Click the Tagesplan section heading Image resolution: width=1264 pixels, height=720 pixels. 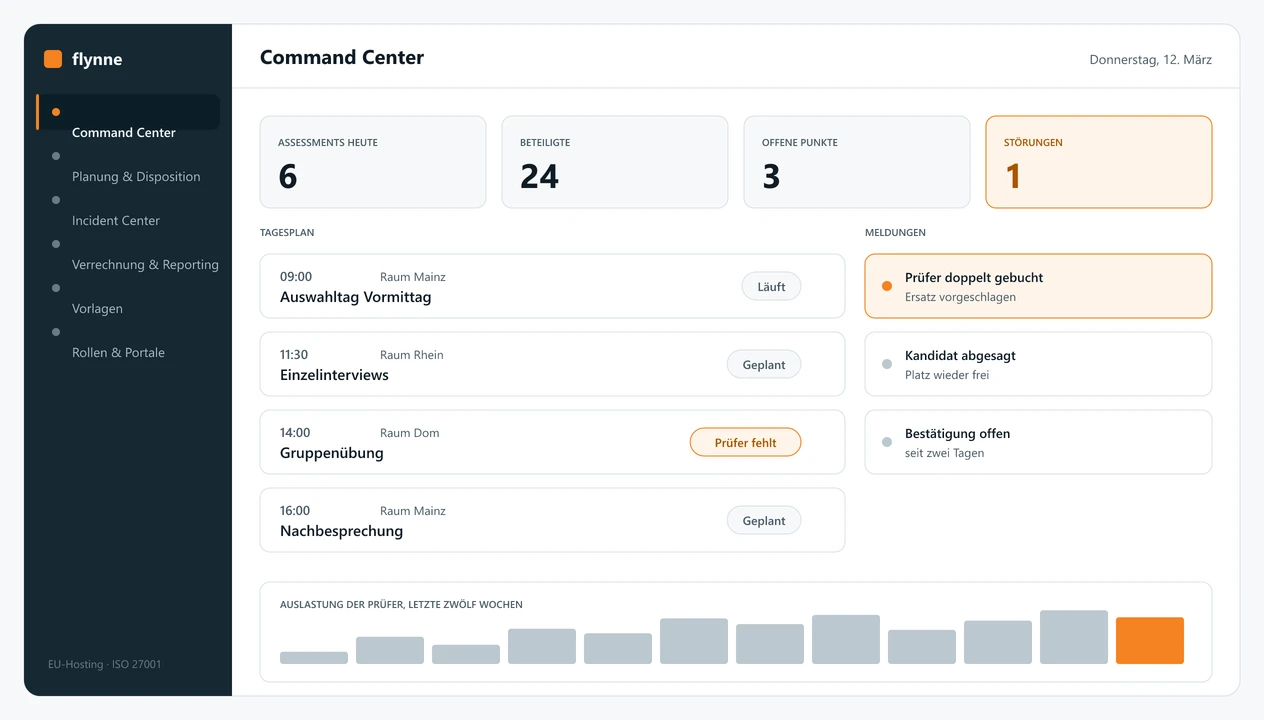[x=287, y=233]
